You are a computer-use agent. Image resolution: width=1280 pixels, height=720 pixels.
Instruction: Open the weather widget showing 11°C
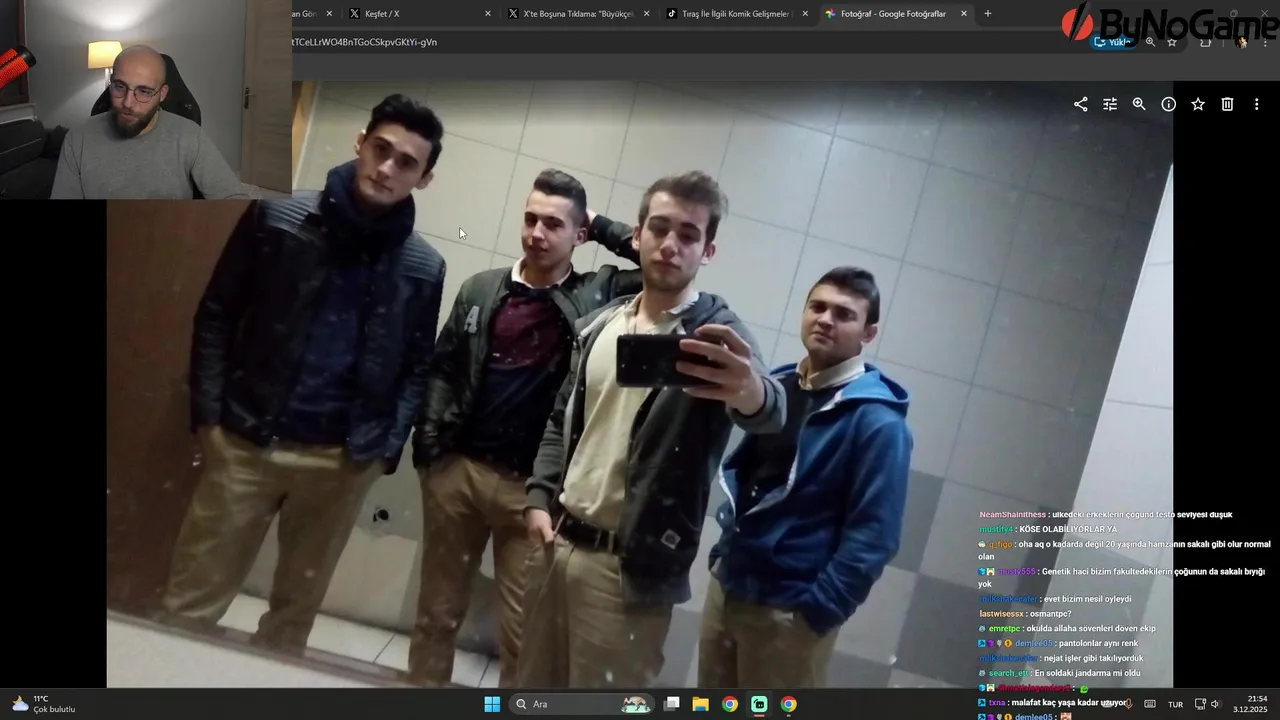pos(44,704)
